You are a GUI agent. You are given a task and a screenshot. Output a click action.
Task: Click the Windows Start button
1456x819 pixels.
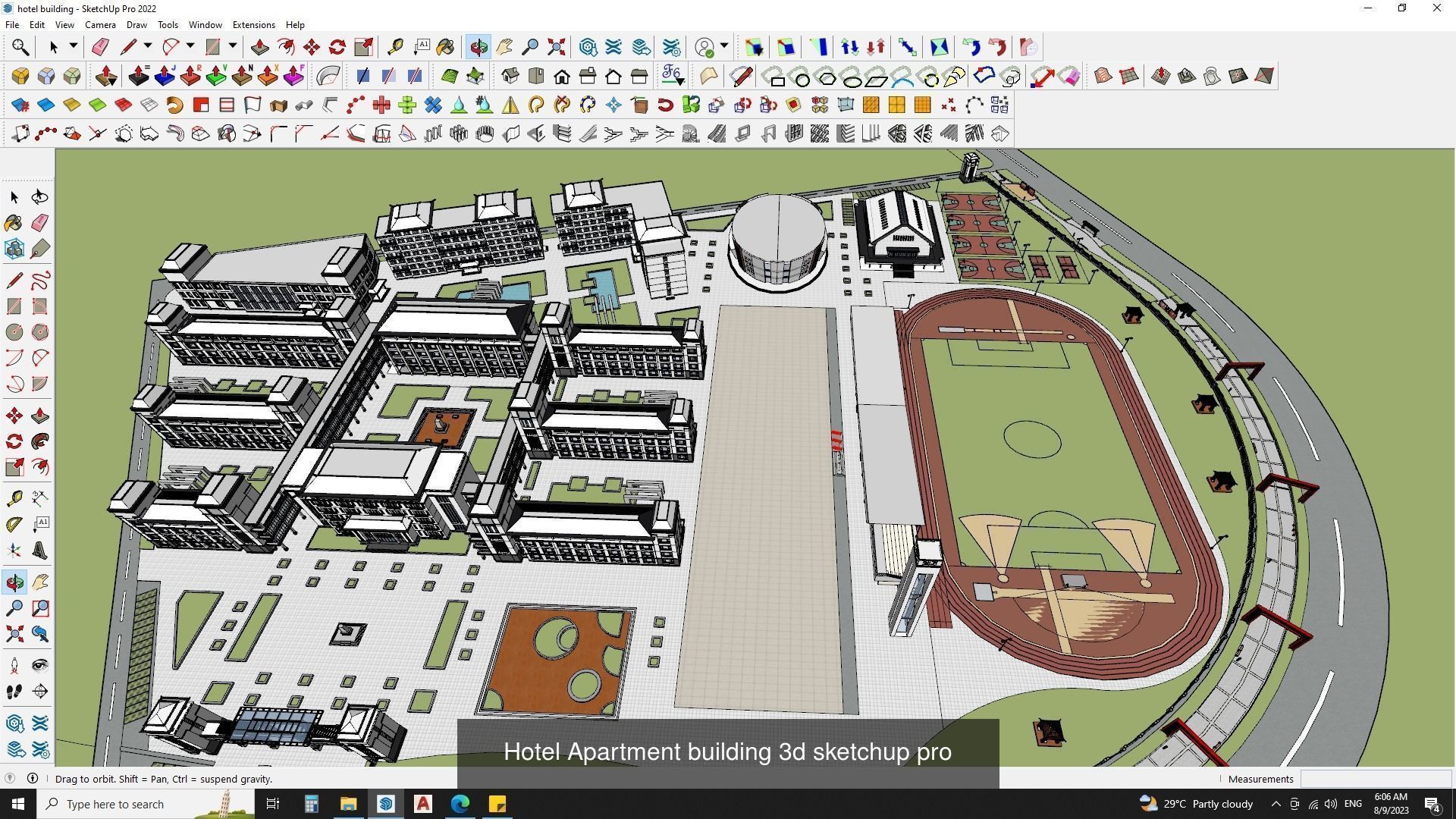click(18, 804)
